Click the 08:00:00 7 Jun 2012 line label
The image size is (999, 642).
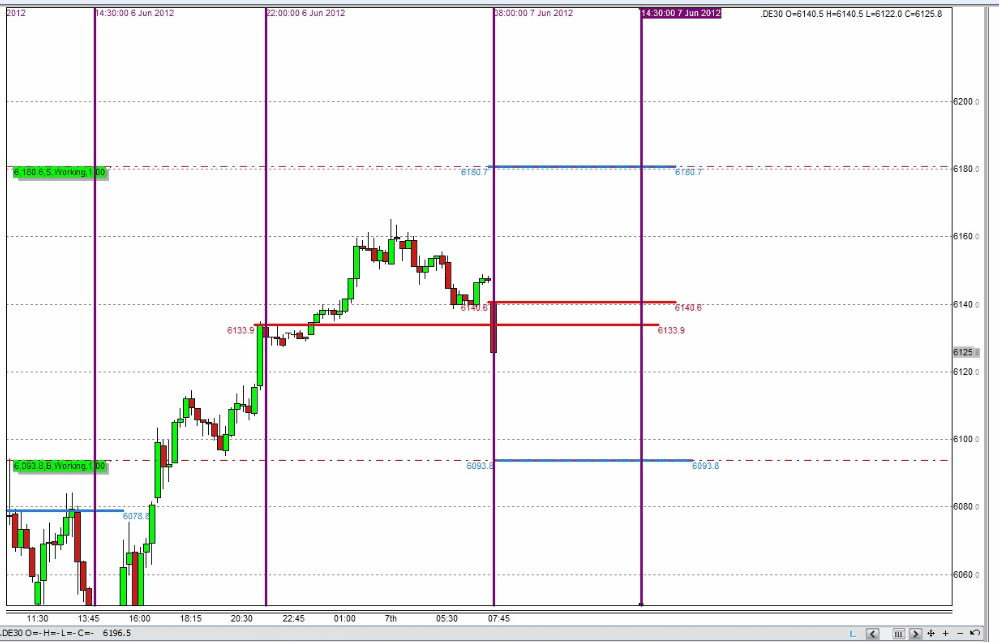534,13
